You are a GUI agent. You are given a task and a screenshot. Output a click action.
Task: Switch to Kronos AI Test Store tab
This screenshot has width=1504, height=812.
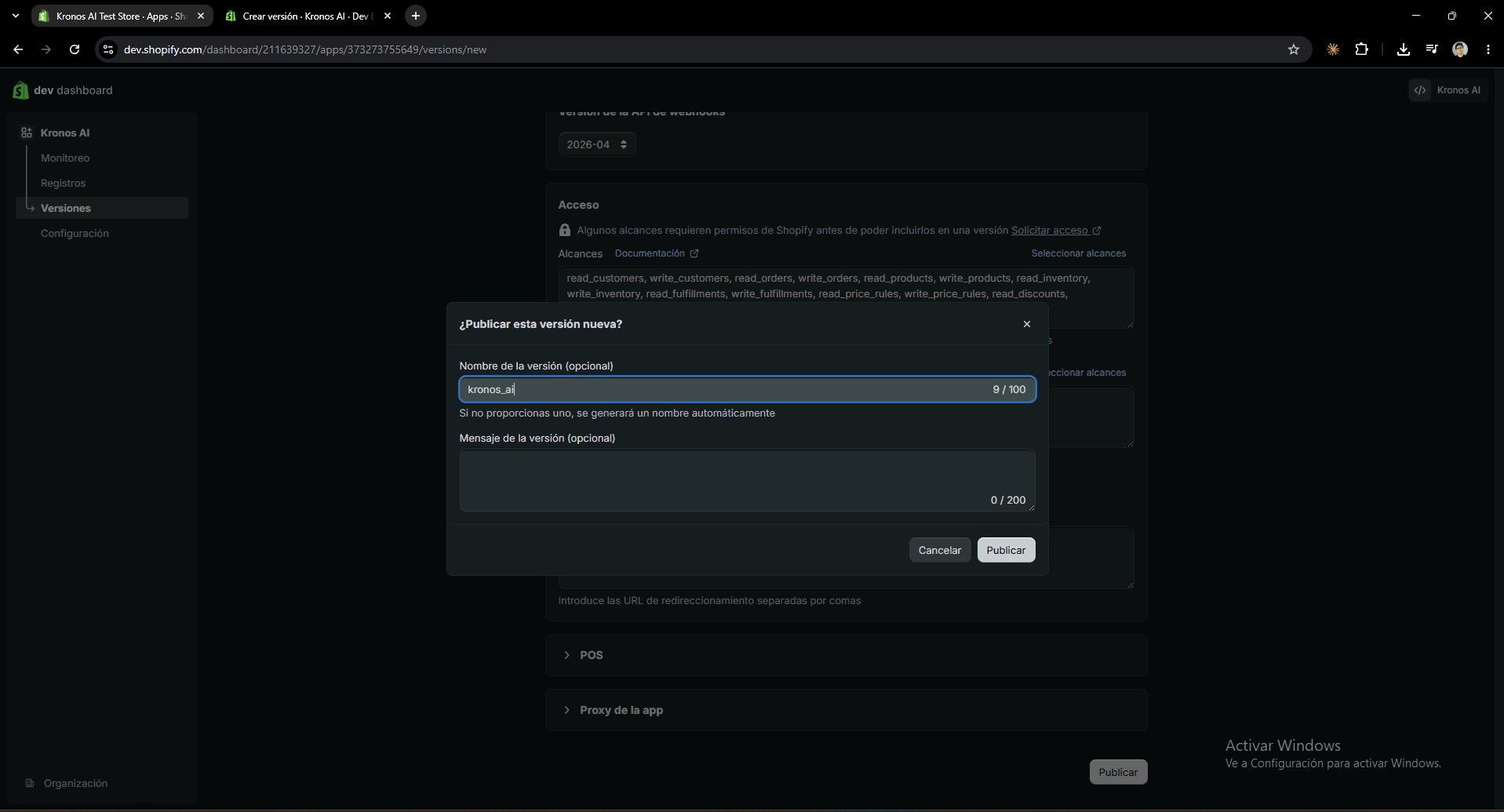point(122,16)
